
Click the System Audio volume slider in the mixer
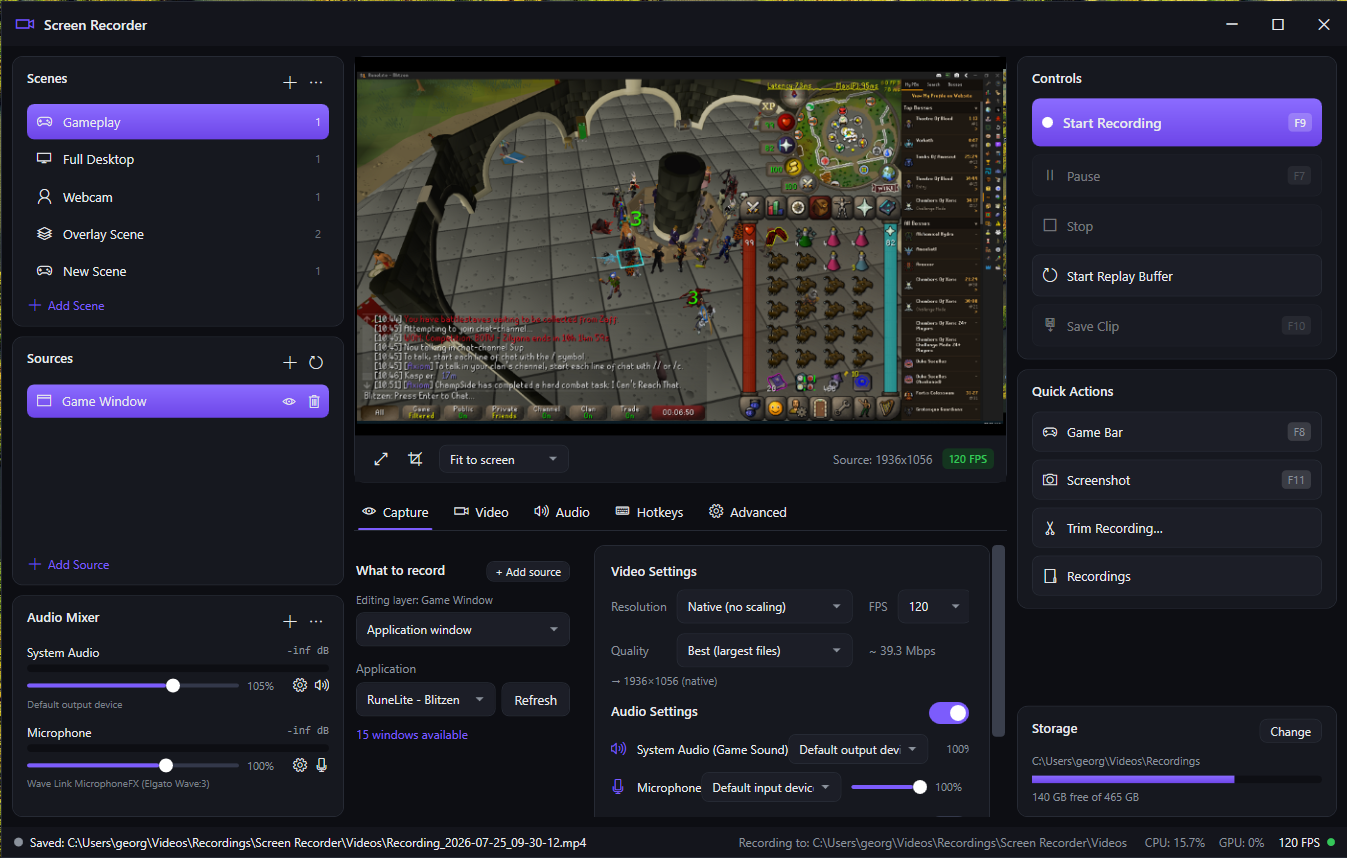coord(133,685)
